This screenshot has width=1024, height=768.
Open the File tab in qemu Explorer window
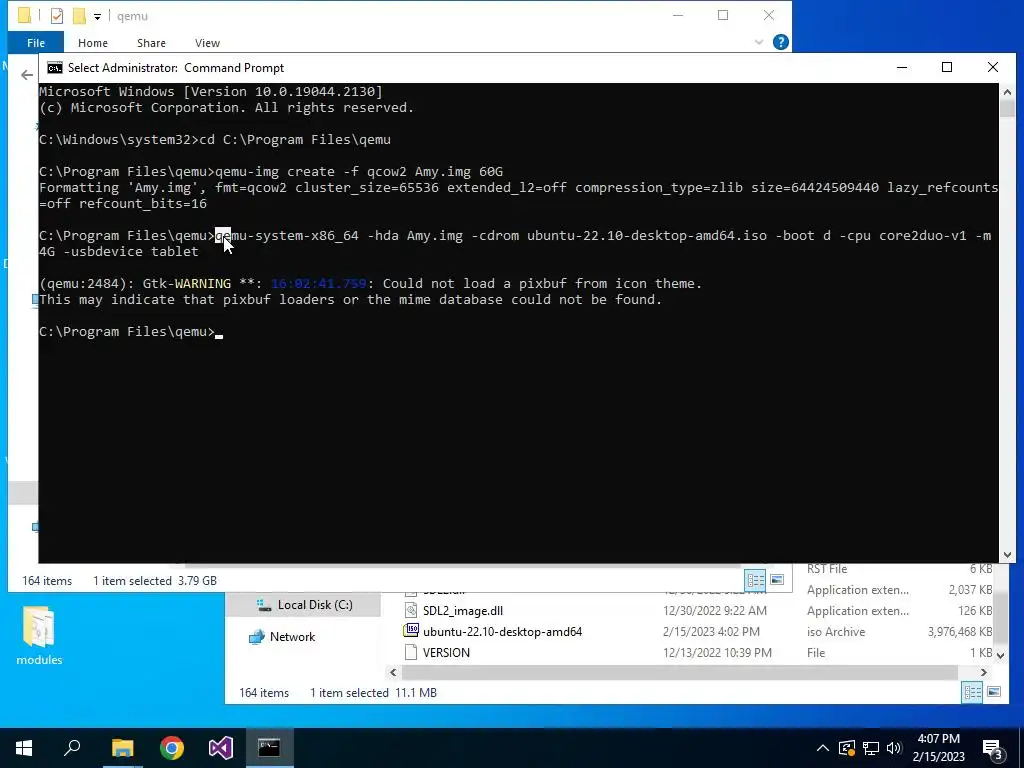(x=36, y=42)
